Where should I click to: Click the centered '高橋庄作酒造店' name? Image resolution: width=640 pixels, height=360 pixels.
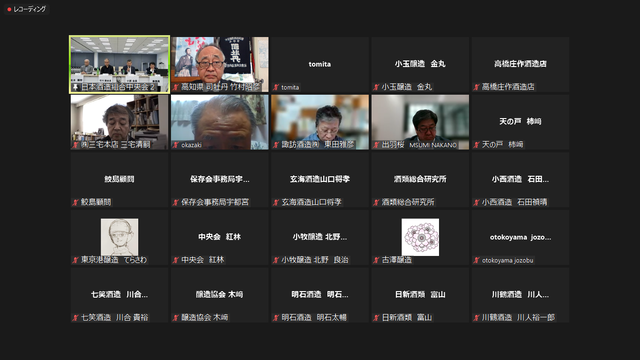[x=520, y=64]
